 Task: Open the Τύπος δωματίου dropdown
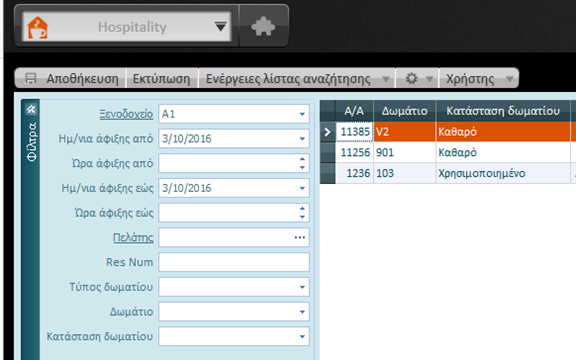[302, 287]
